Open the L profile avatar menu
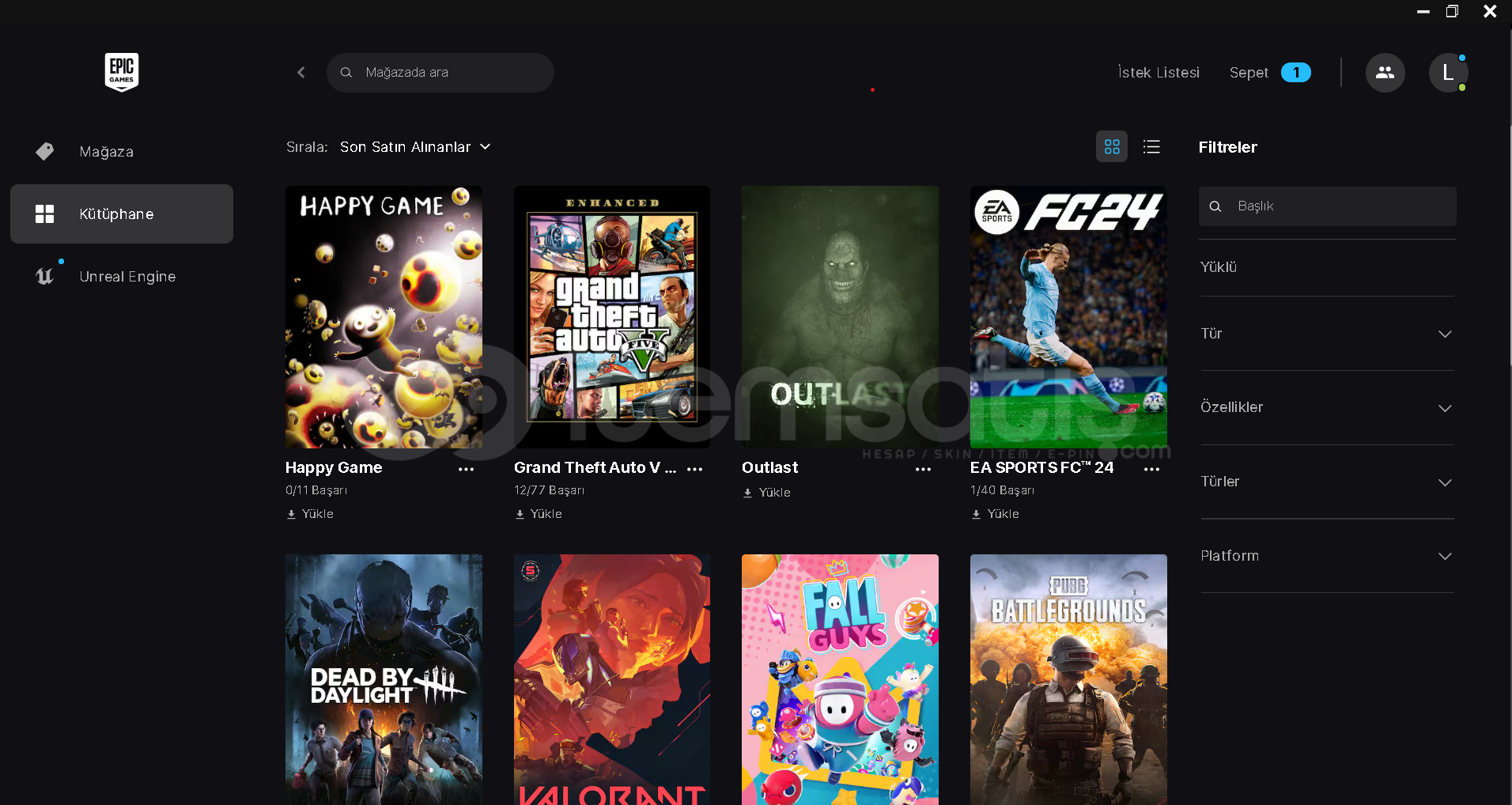1512x805 pixels. (x=1448, y=73)
